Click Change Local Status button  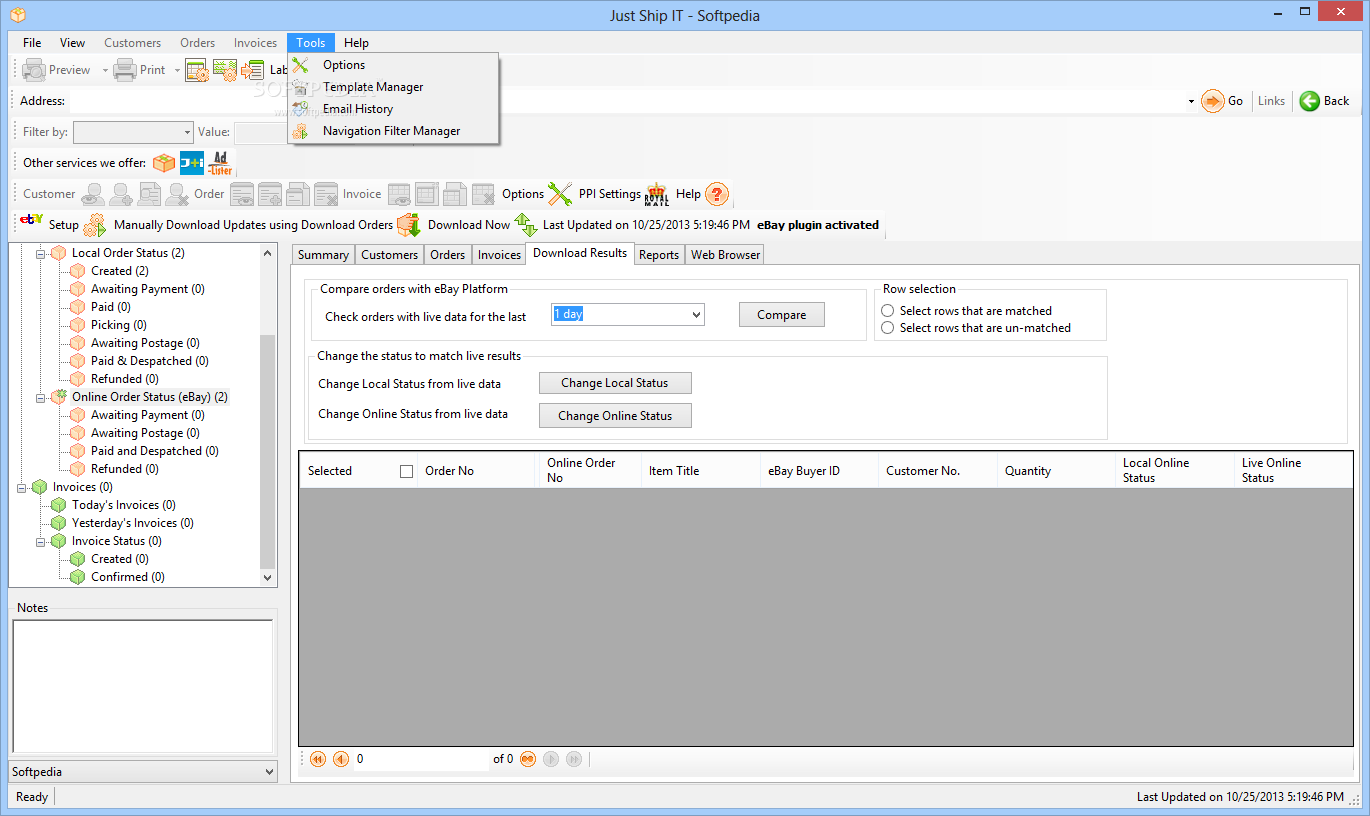pyautogui.click(x=615, y=383)
